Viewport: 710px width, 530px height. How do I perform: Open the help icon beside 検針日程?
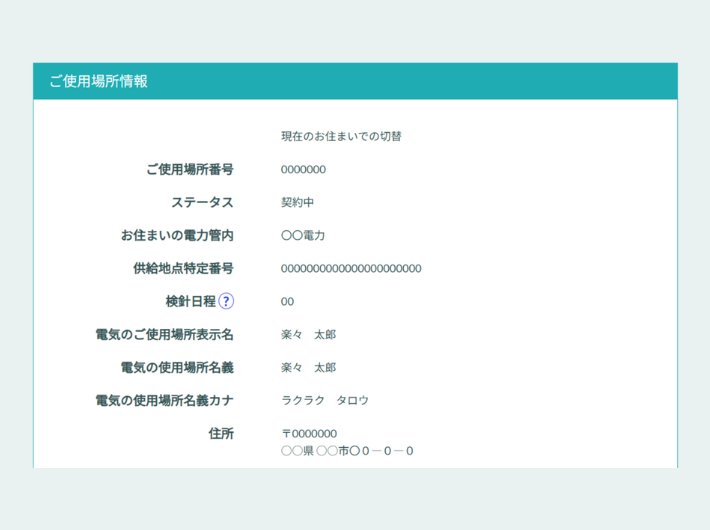click(226, 301)
